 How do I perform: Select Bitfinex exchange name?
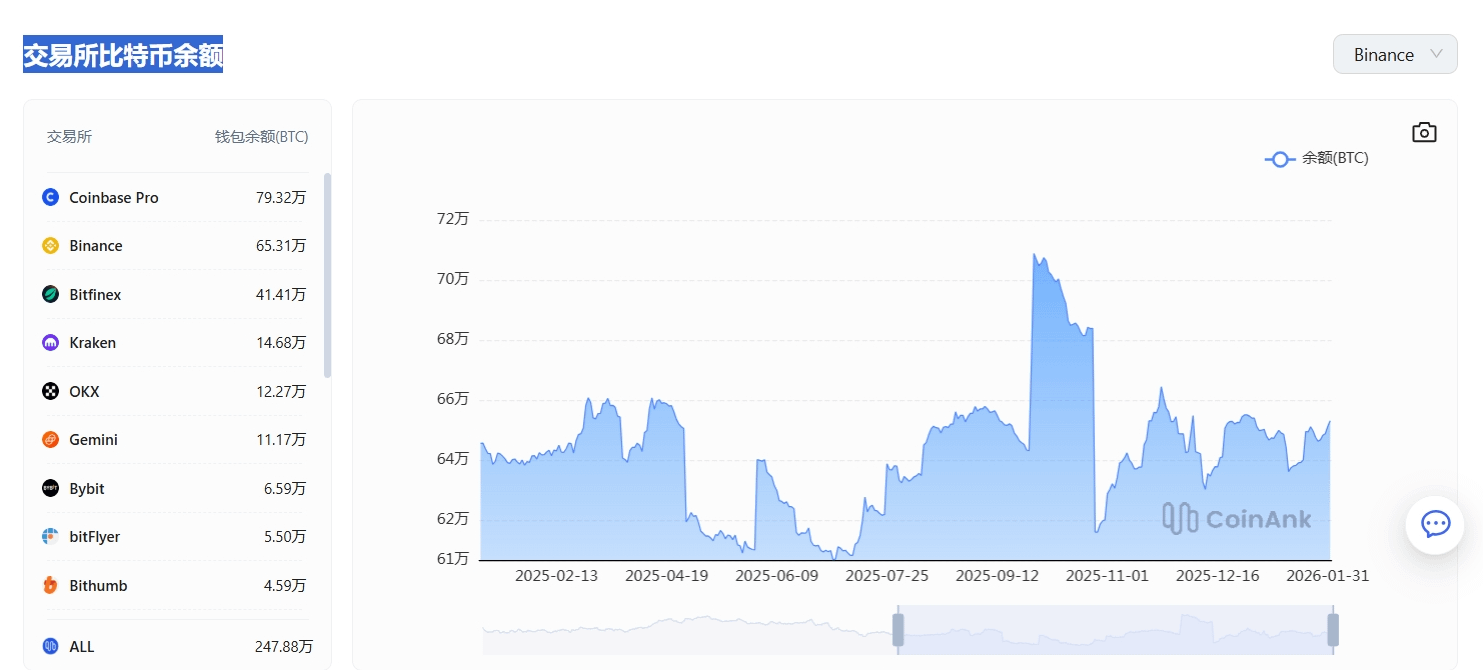point(95,294)
